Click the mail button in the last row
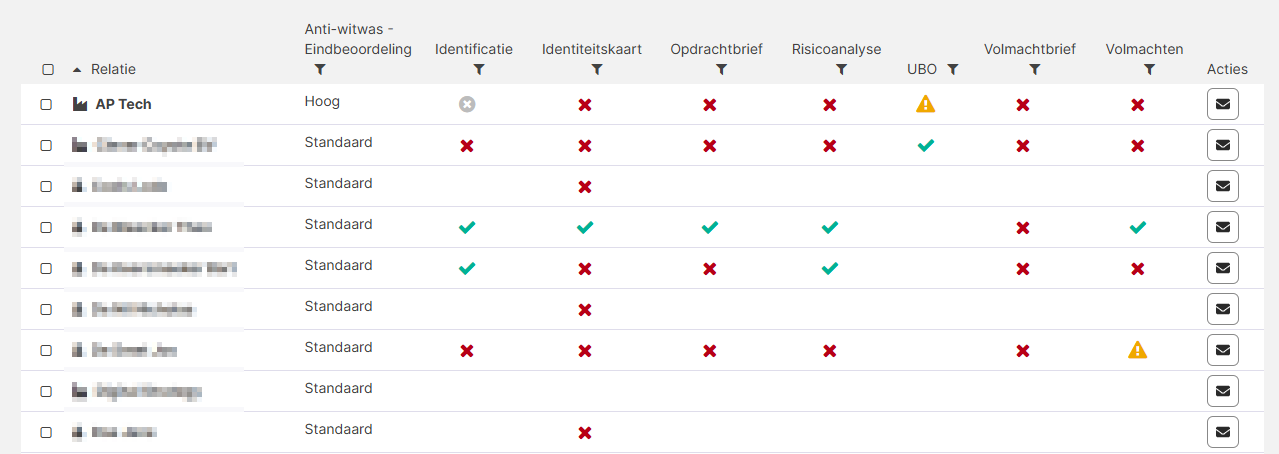Screen dimensions: 1279x454 (1222, 432)
